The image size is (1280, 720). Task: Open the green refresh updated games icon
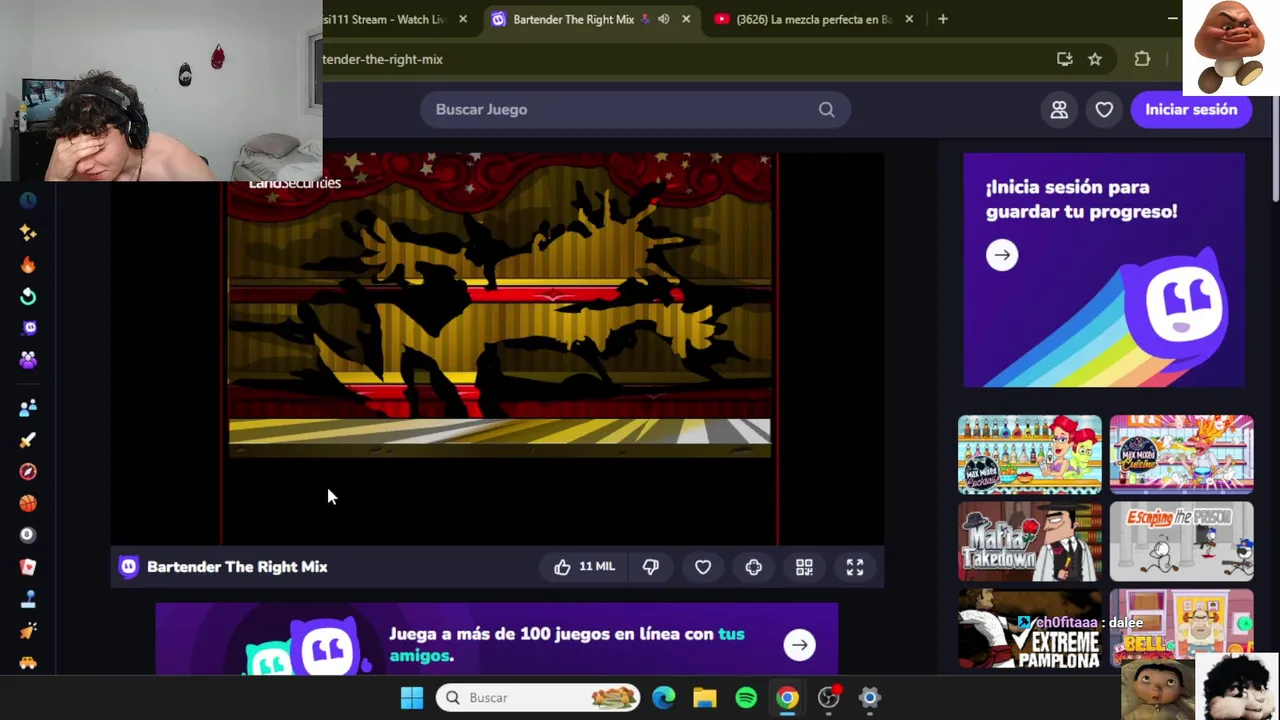point(28,296)
